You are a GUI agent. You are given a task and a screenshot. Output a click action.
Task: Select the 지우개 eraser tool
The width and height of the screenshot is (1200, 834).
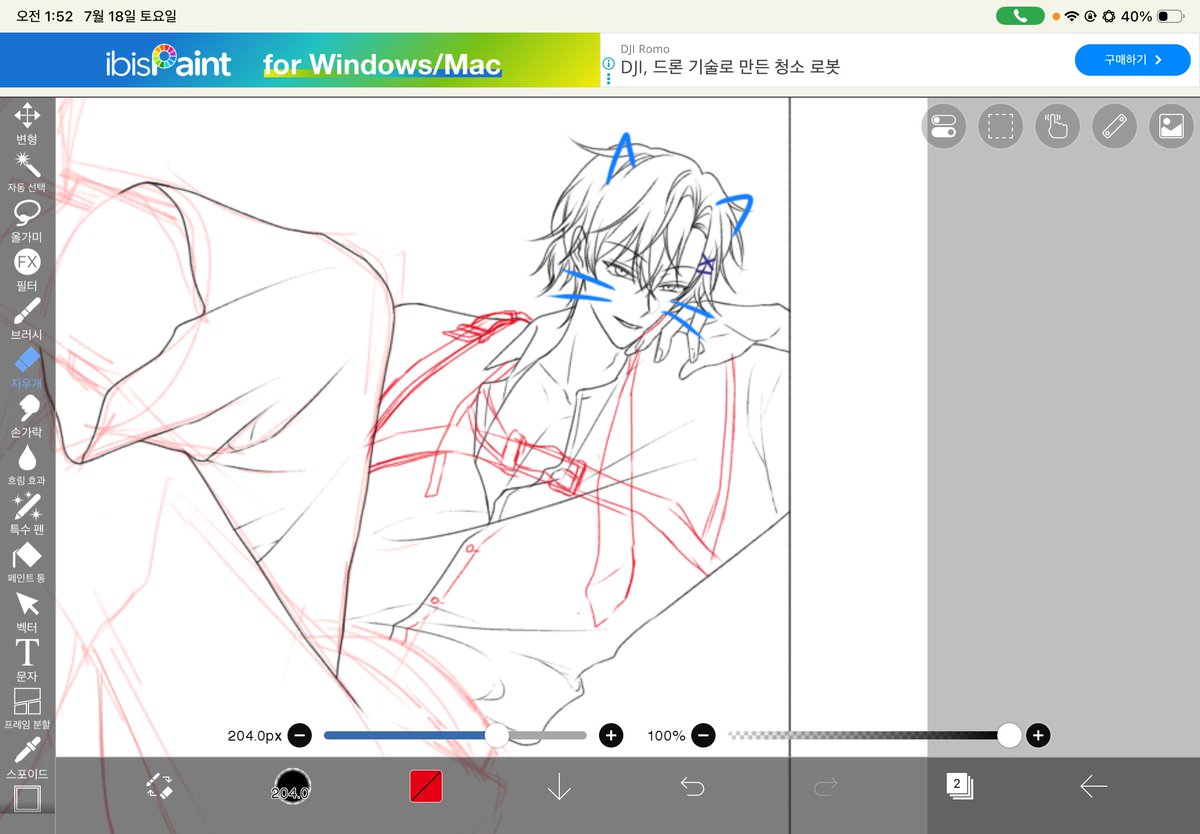pyautogui.click(x=27, y=367)
